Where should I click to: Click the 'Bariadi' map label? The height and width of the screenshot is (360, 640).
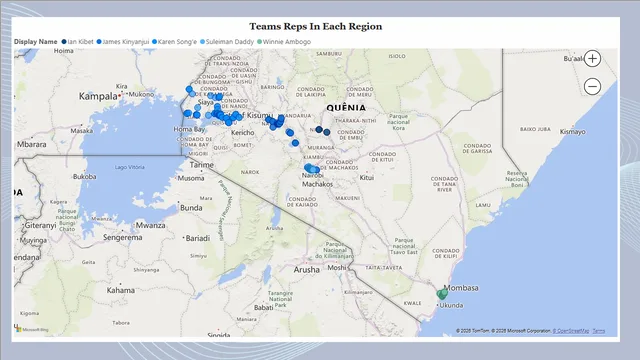click(x=198, y=238)
